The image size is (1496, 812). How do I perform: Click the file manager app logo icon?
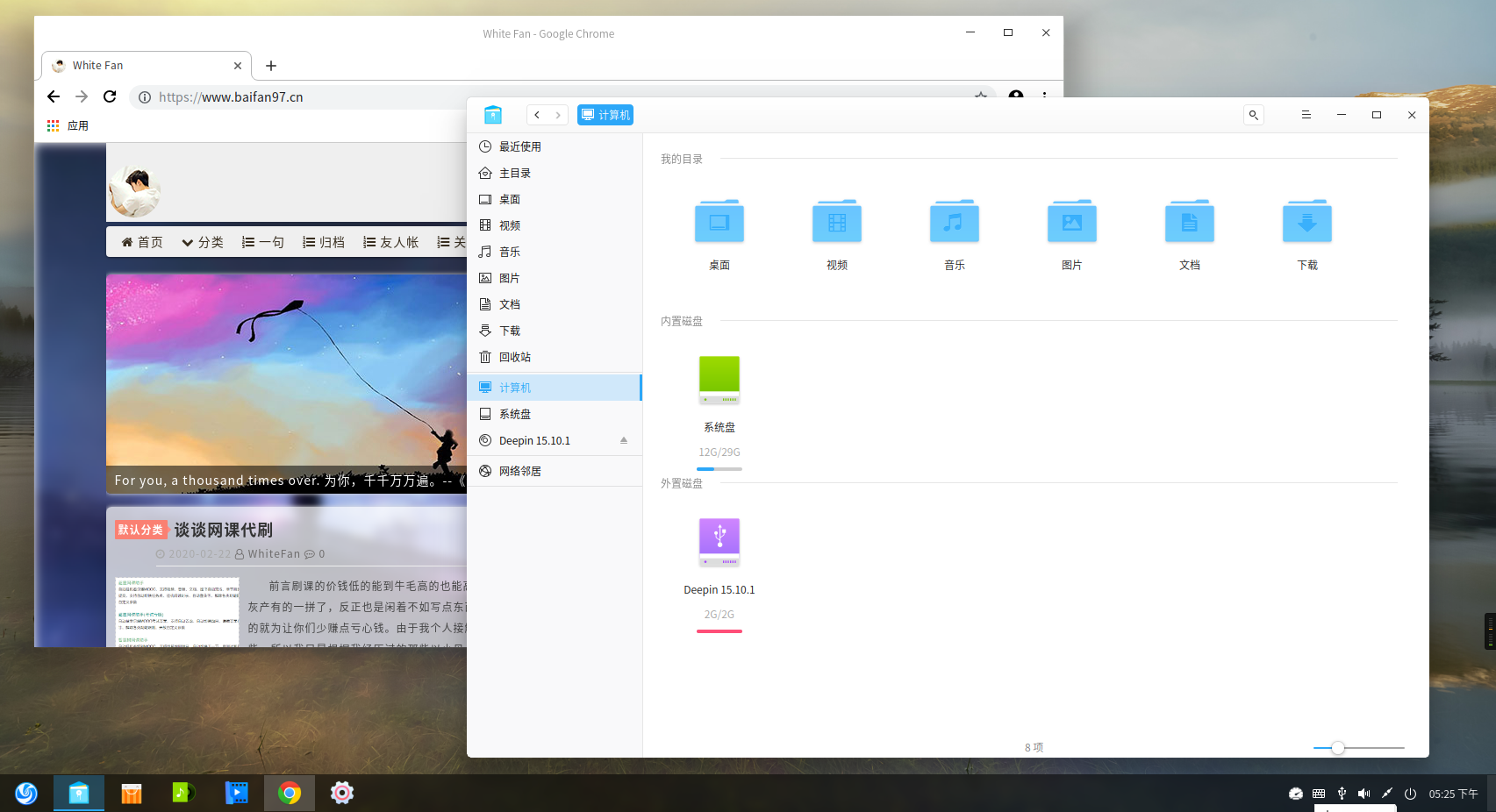(x=493, y=115)
